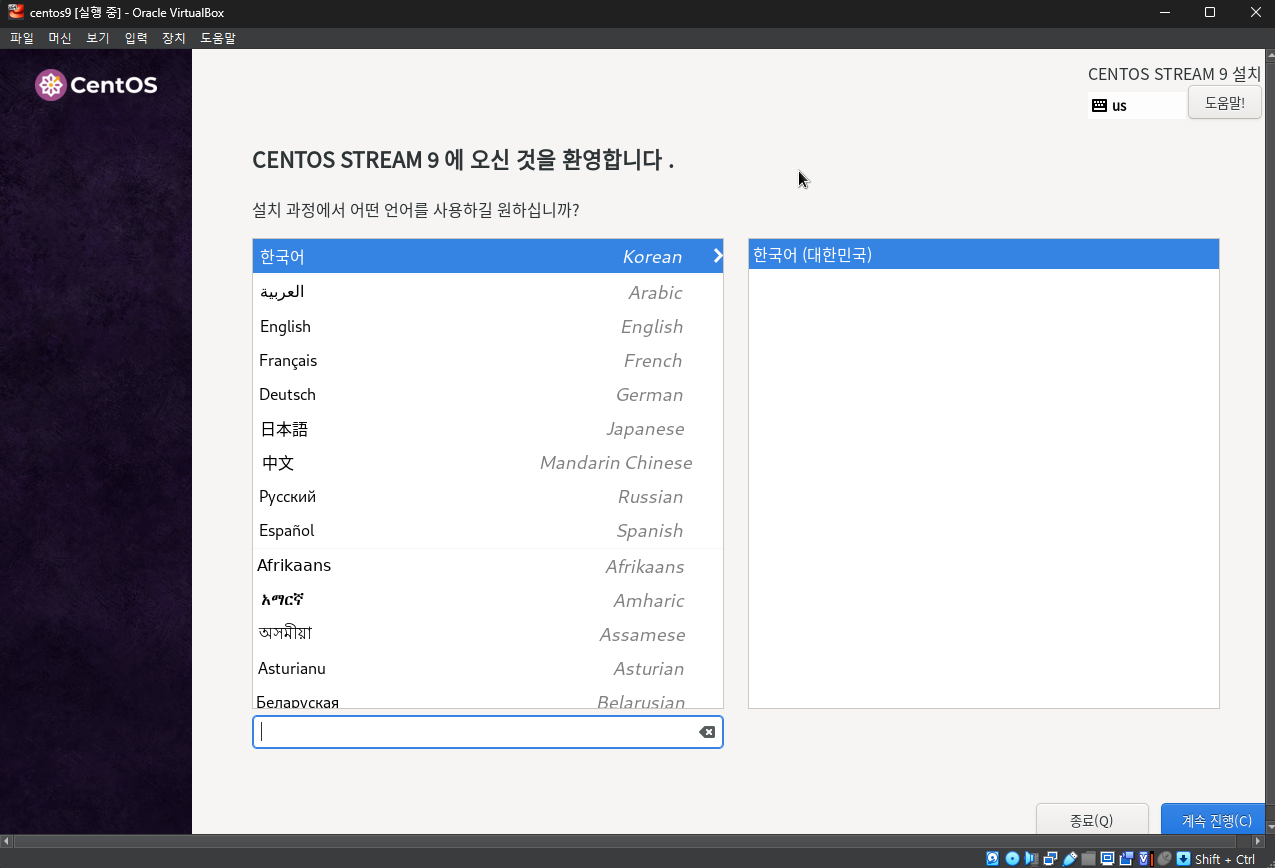Expand the Korean language chevron arrow
1275x868 pixels.
pyautogui.click(x=717, y=256)
